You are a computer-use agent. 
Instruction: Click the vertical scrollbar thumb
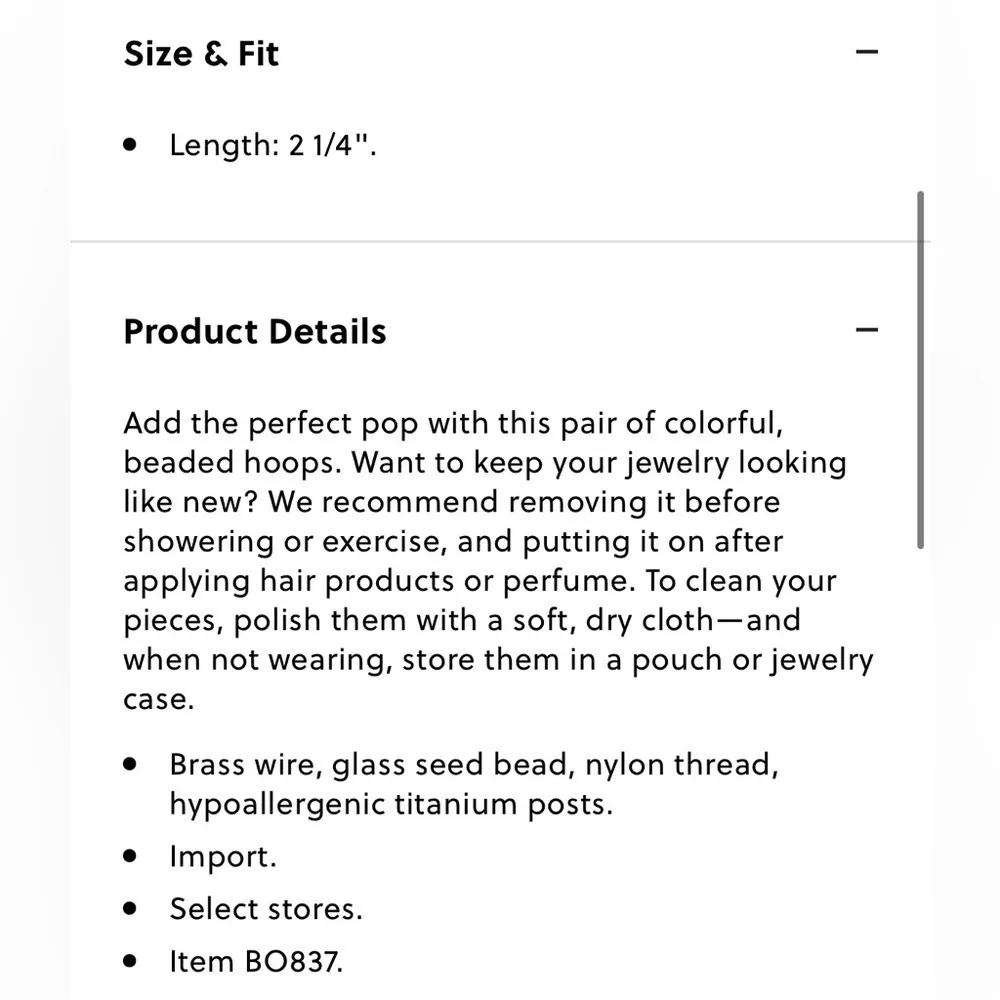920,370
